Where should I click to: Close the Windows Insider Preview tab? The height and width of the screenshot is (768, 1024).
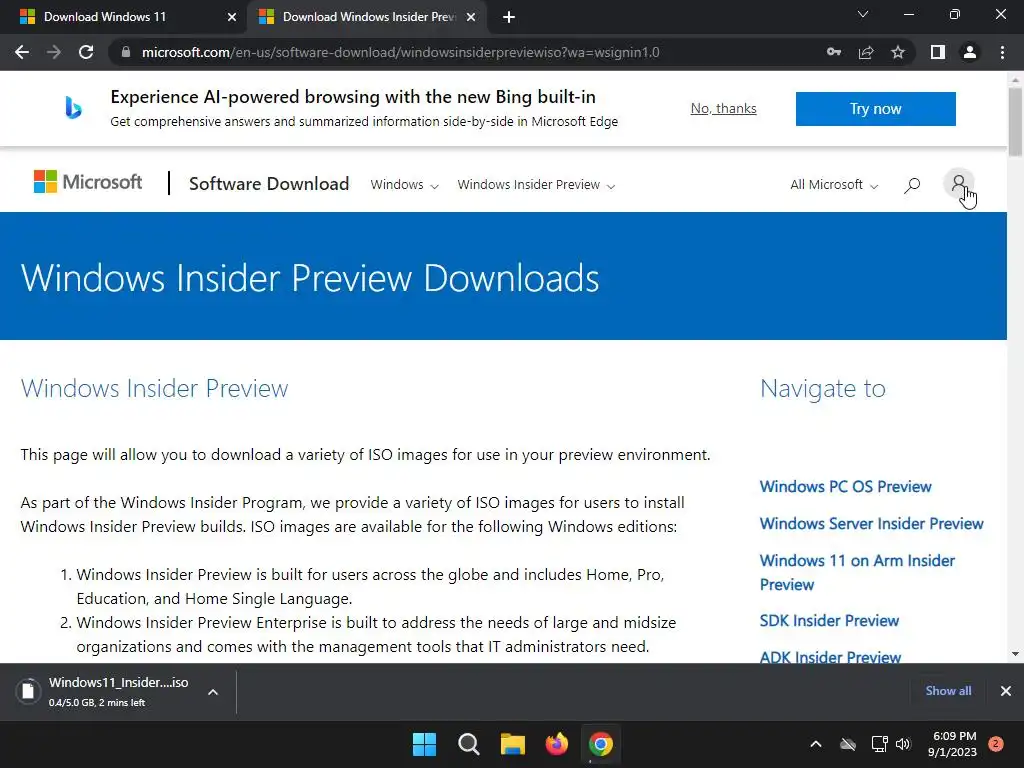pos(471,17)
